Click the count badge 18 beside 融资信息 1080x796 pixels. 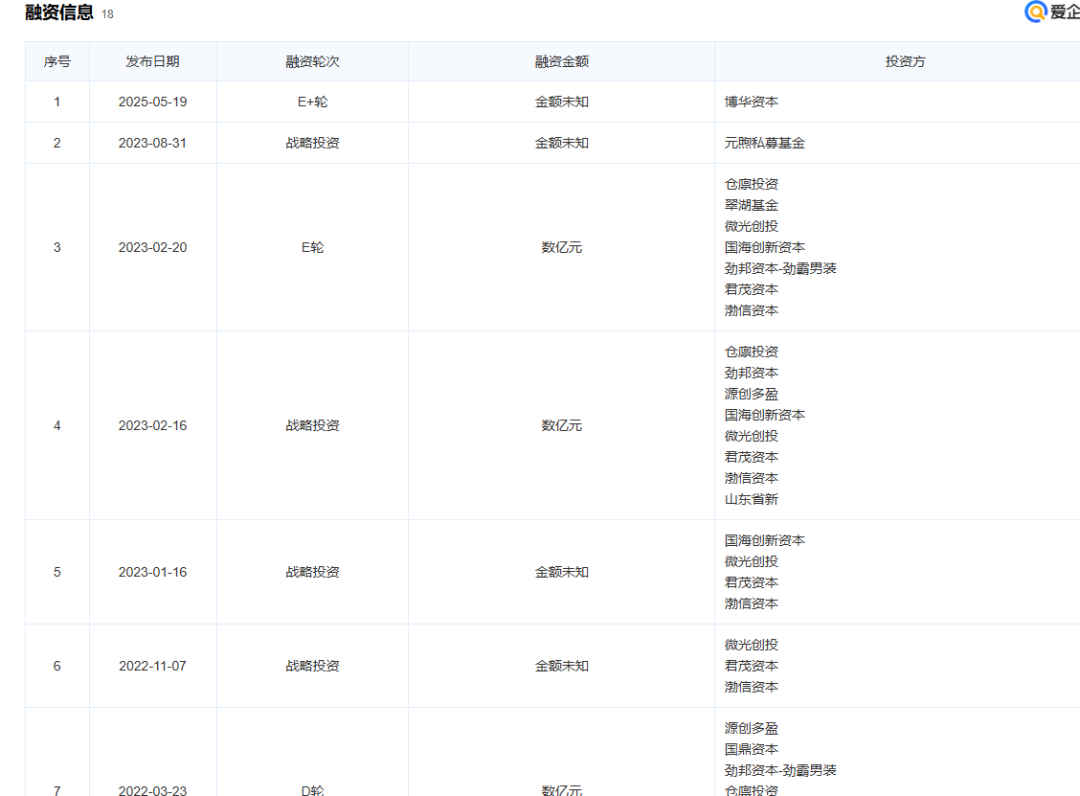tap(107, 14)
